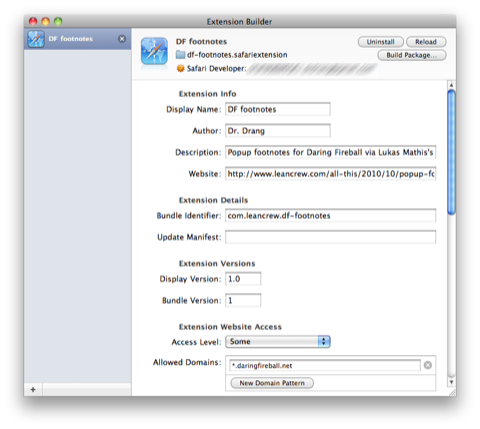Add extension with plus button
Screen dimensions: 480x429
(x=33, y=389)
